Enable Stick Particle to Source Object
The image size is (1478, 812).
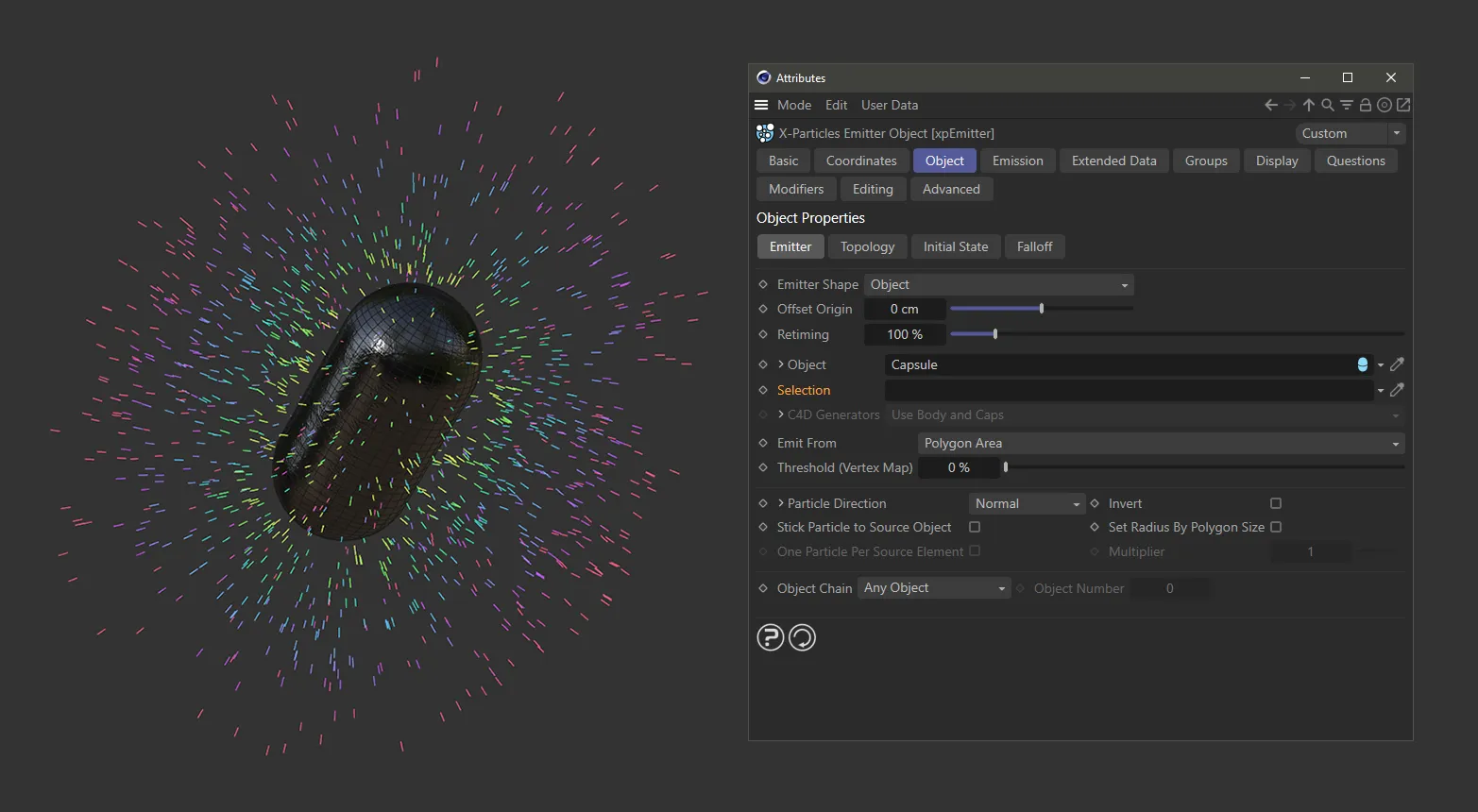point(975,527)
